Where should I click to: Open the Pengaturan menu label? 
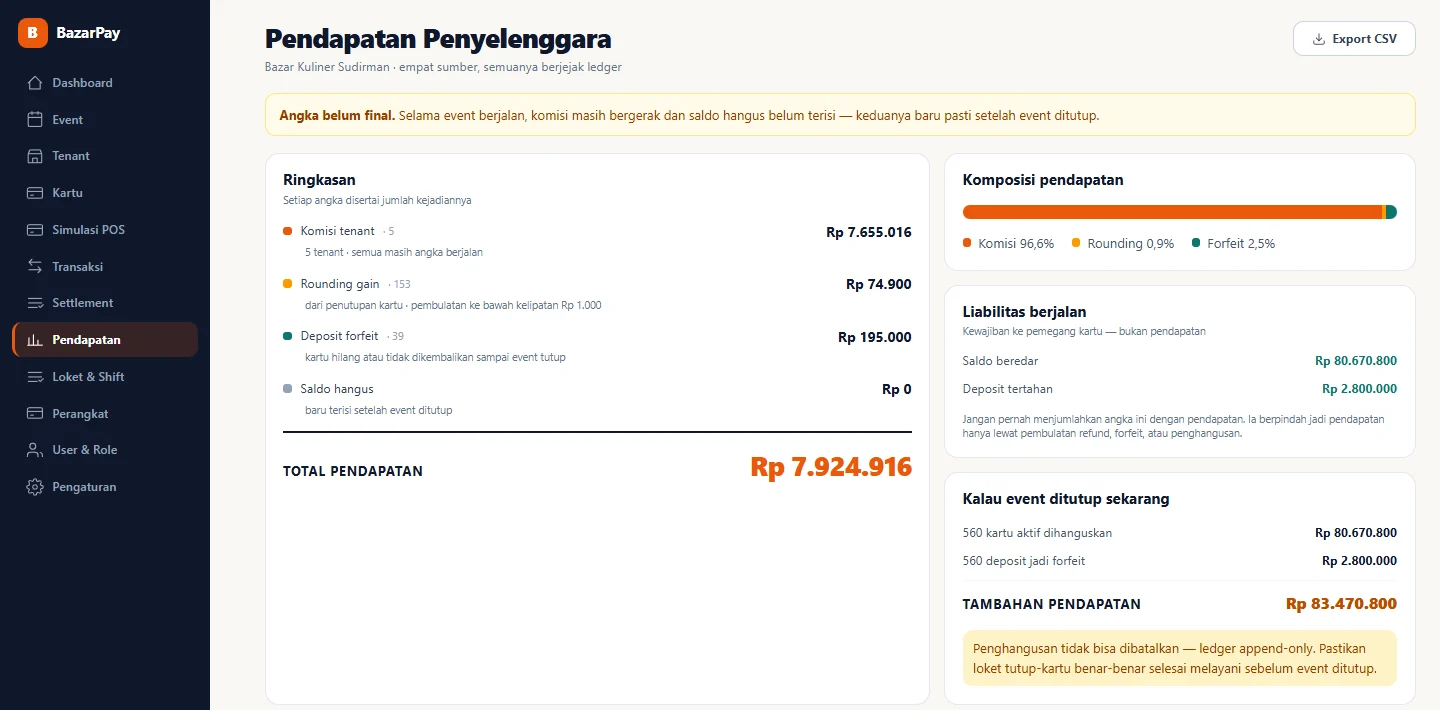(84, 487)
